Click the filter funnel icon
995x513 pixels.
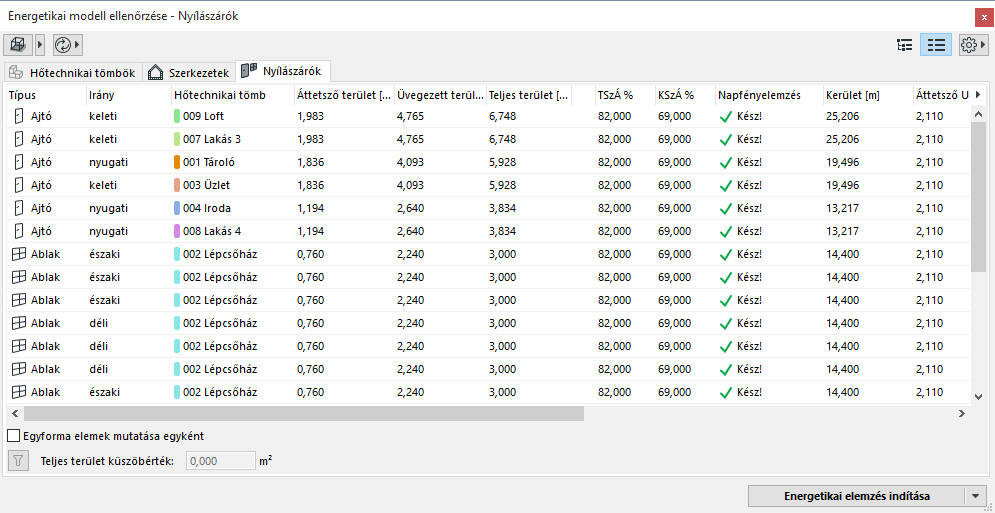pos(18,461)
